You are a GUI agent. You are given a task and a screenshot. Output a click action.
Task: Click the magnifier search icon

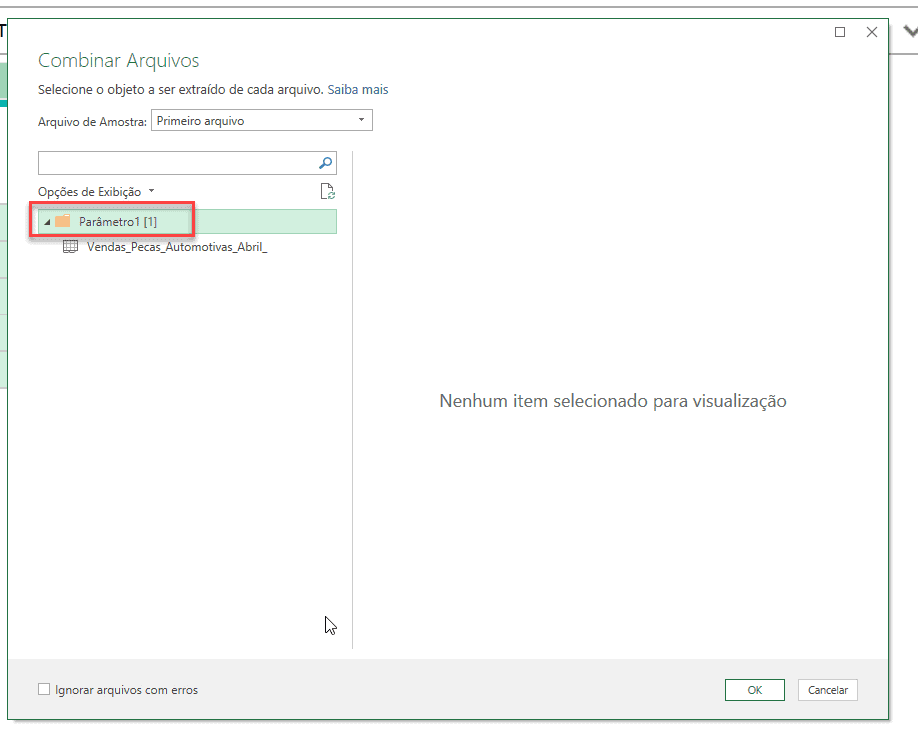pyautogui.click(x=325, y=163)
